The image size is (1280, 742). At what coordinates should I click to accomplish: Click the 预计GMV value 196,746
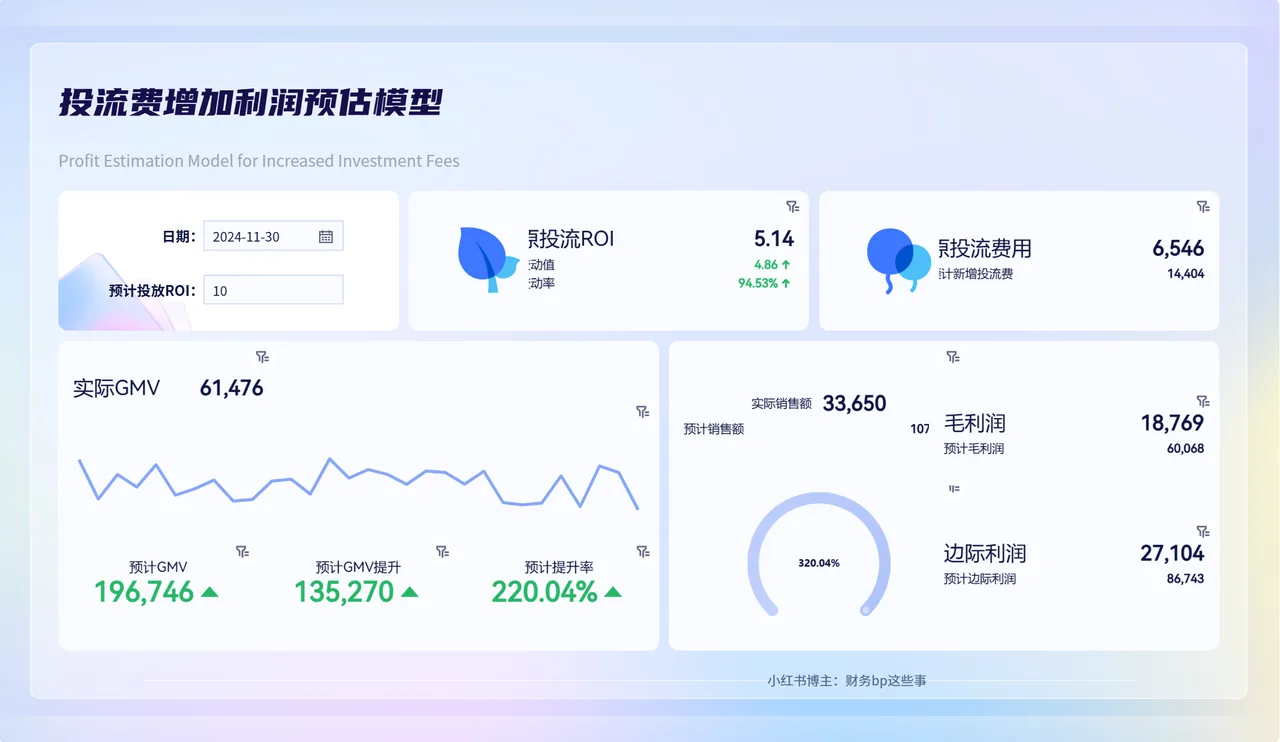(x=144, y=592)
